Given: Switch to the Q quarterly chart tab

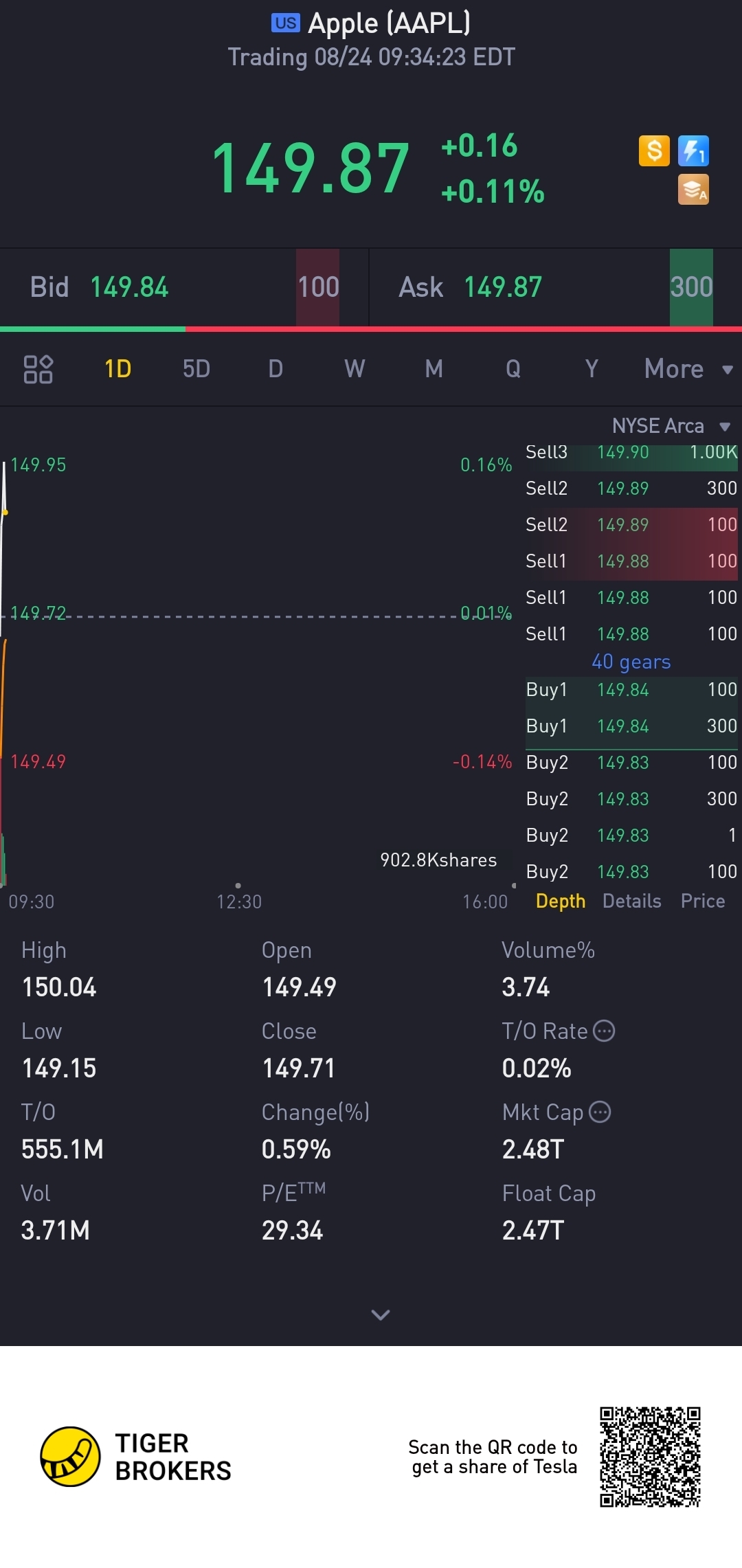Looking at the screenshot, I should tap(513, 369).
